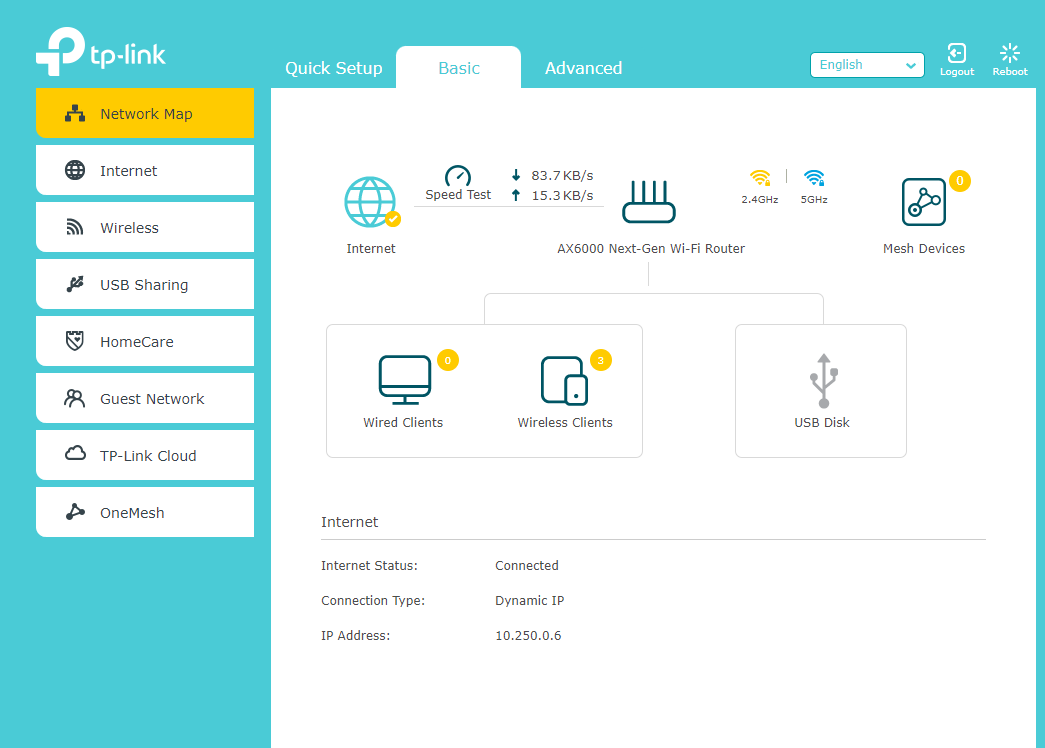Open the English language dropdown
This screenshot has height=748, width=1045.
pyautogui.click(x=867, y=65)
